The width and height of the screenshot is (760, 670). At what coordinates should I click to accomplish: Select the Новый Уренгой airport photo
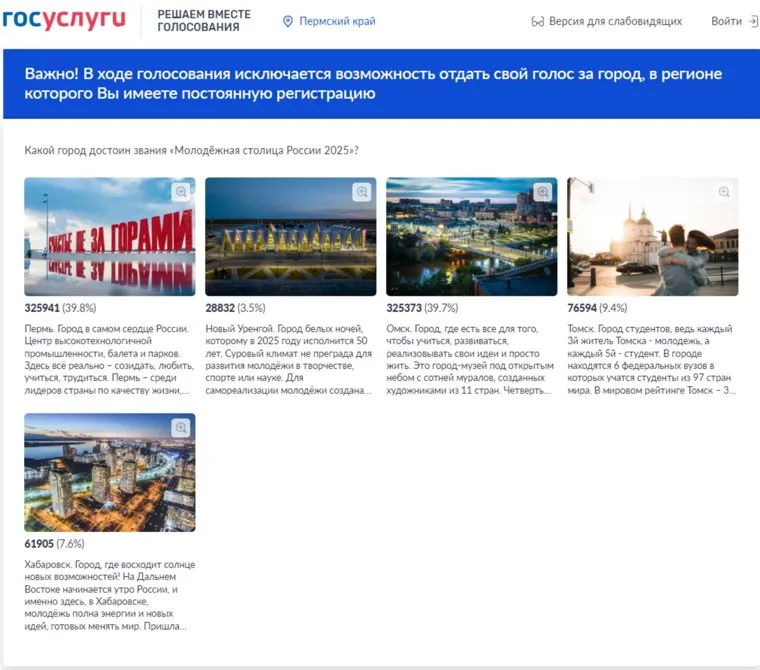tap(290, 237)
